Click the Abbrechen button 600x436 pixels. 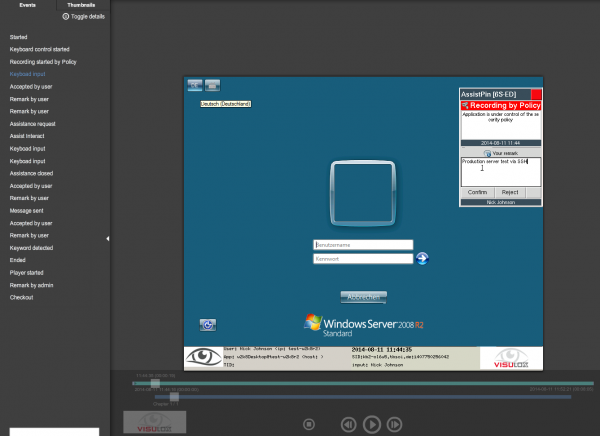pyautogui.click(x=364, y=297)
